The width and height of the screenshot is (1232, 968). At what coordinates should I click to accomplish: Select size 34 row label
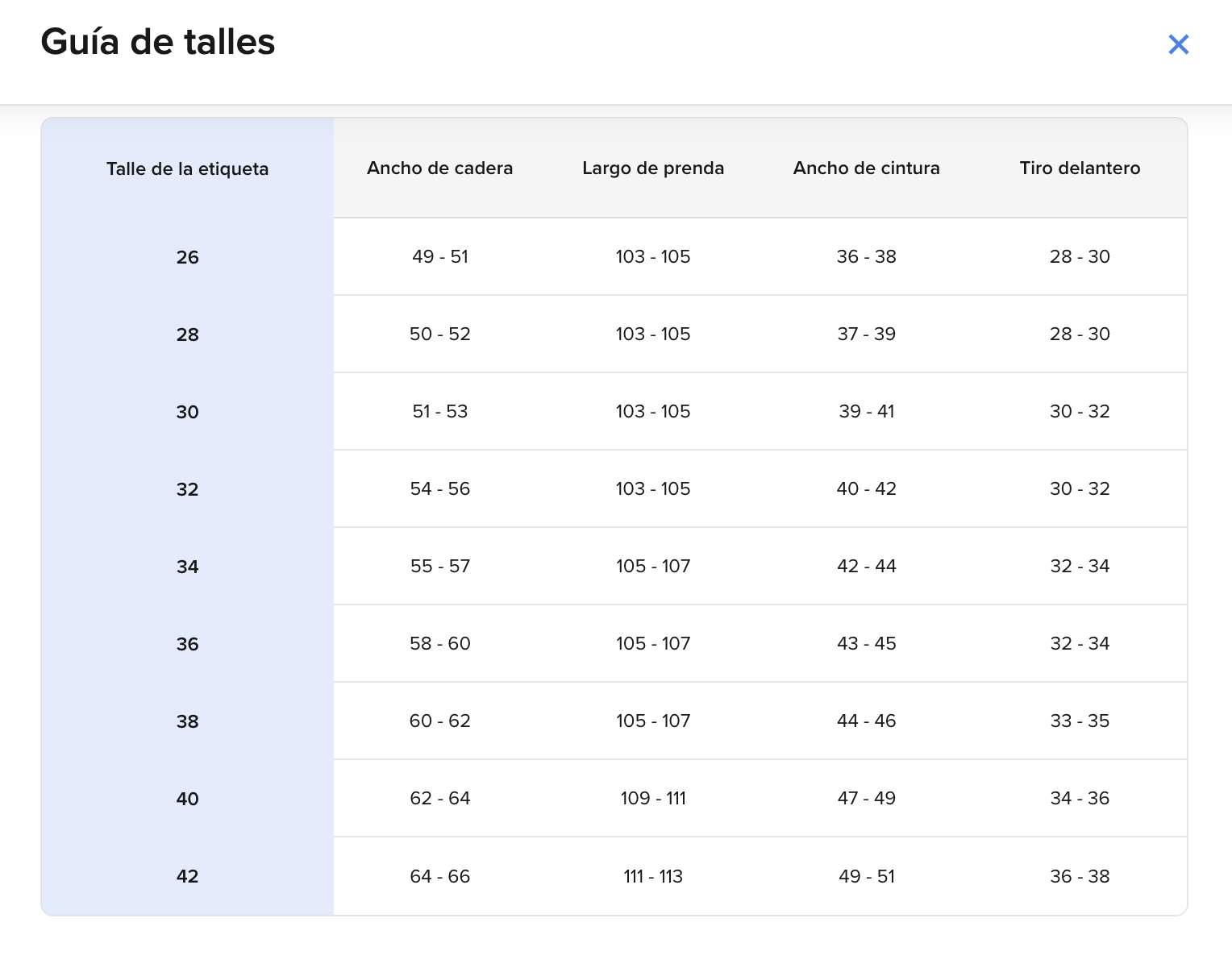tap(187, 567)
